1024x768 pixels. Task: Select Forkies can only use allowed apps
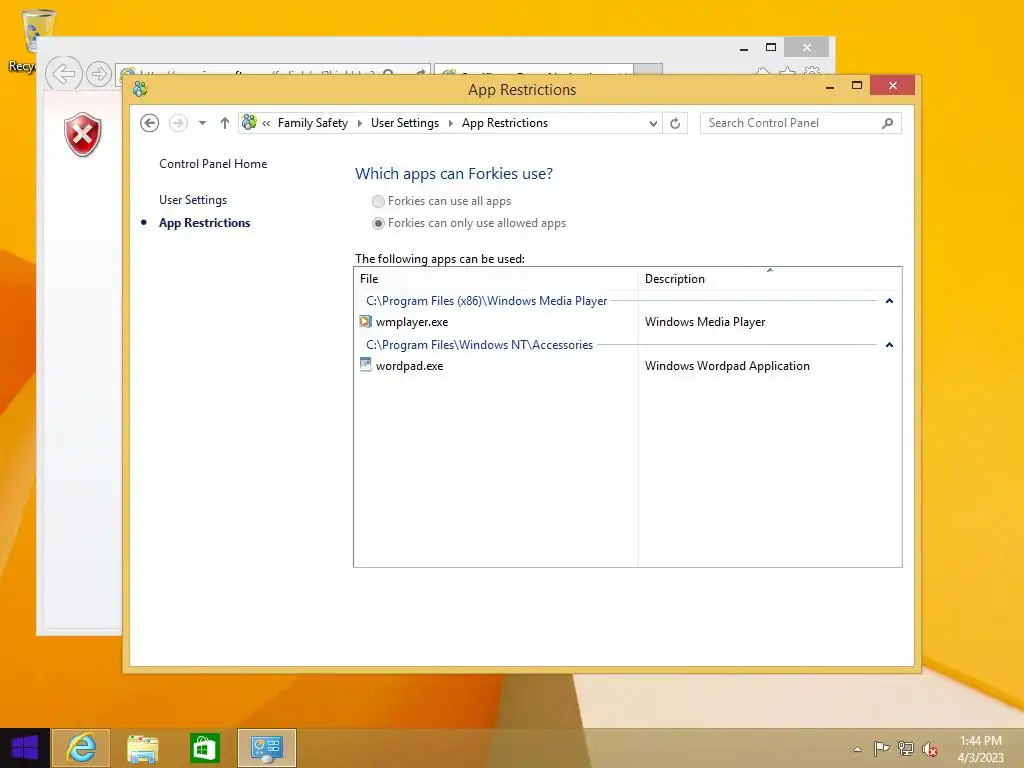[x=378, y=223]
